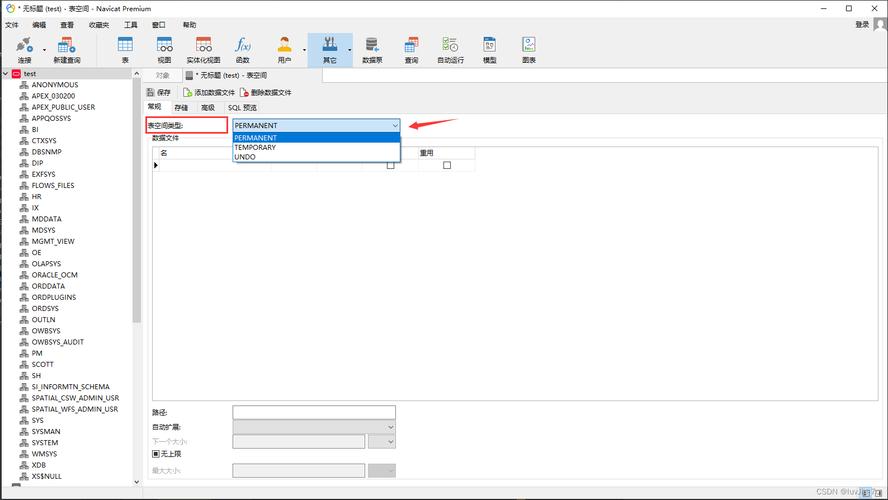Open dropdown arrow next to 用户

[304, 50]
